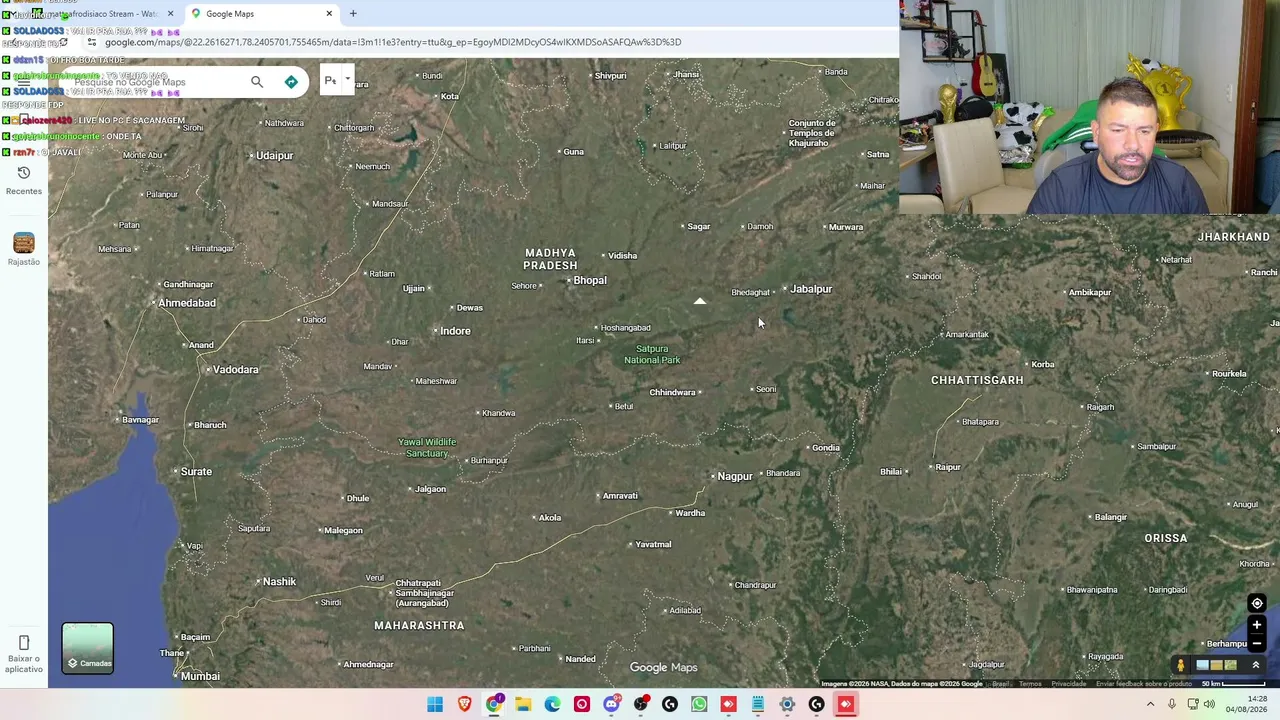Click the Ahmedabad city label
The height and width of the screenshot is (720, 1280).
pos(187,303)
